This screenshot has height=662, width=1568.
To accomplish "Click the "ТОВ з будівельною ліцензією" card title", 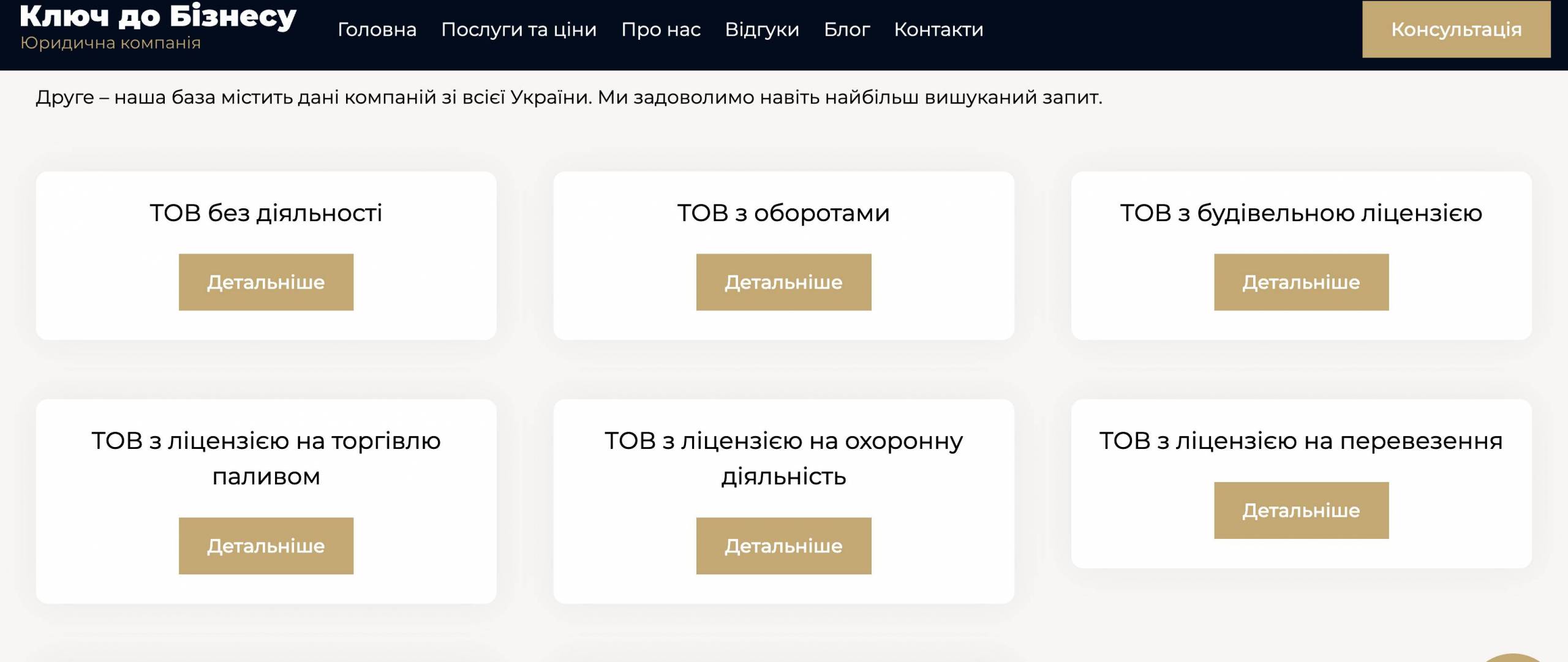I will tap(1301, 213).
